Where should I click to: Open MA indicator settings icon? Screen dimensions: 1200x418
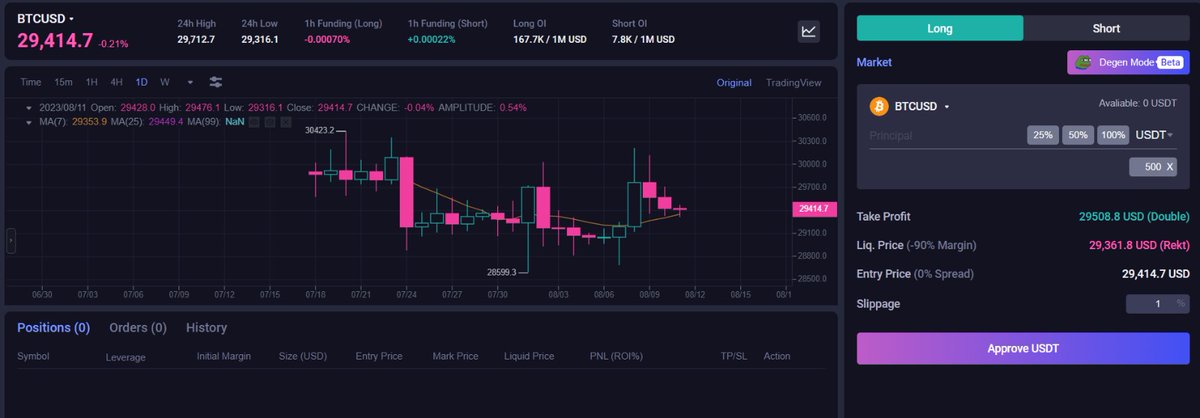point(270,122)
